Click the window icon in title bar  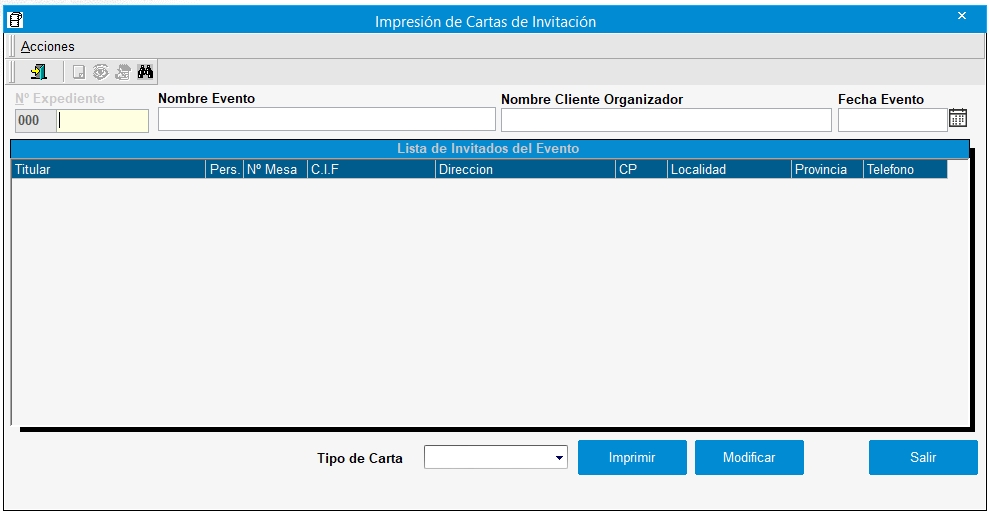pos(15,19)
